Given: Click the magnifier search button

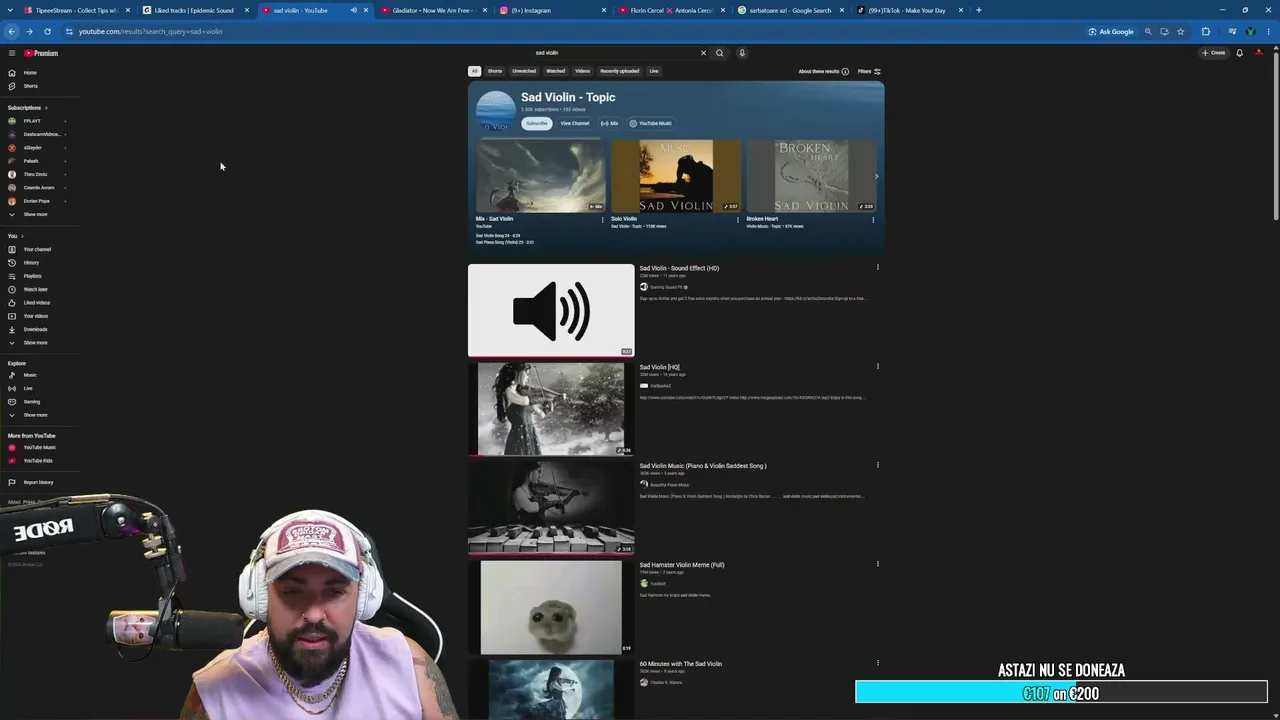Looking at the screenshot, I should [719, 53].
